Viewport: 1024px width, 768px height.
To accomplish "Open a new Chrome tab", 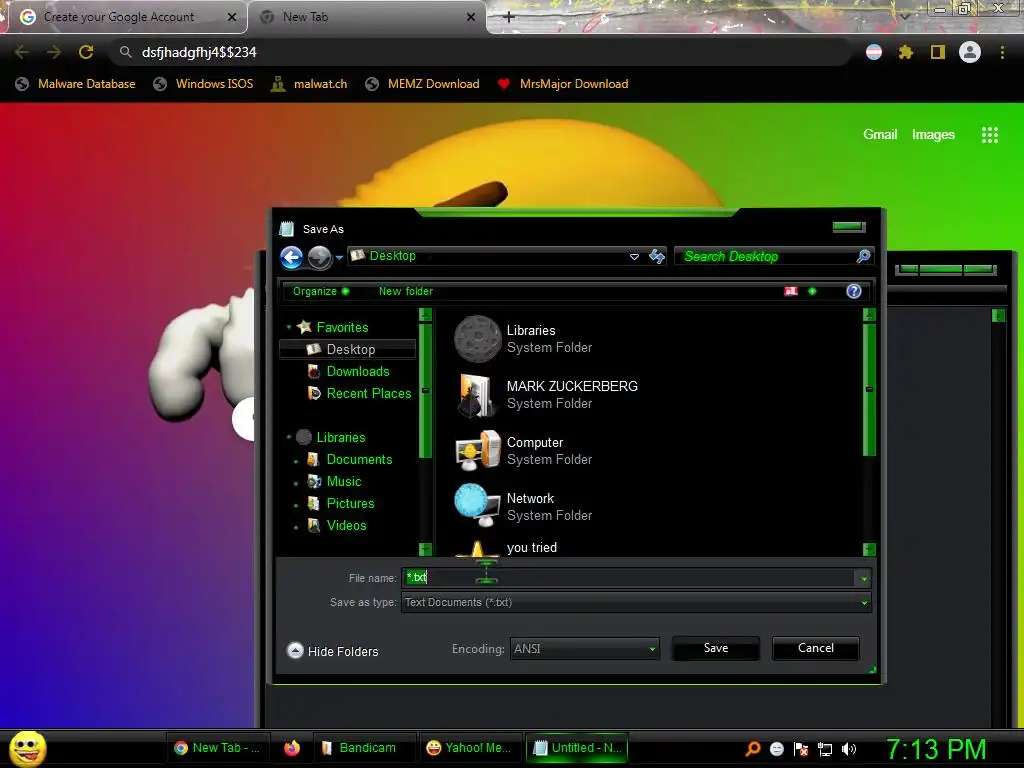I will click(x=509, y=17).
